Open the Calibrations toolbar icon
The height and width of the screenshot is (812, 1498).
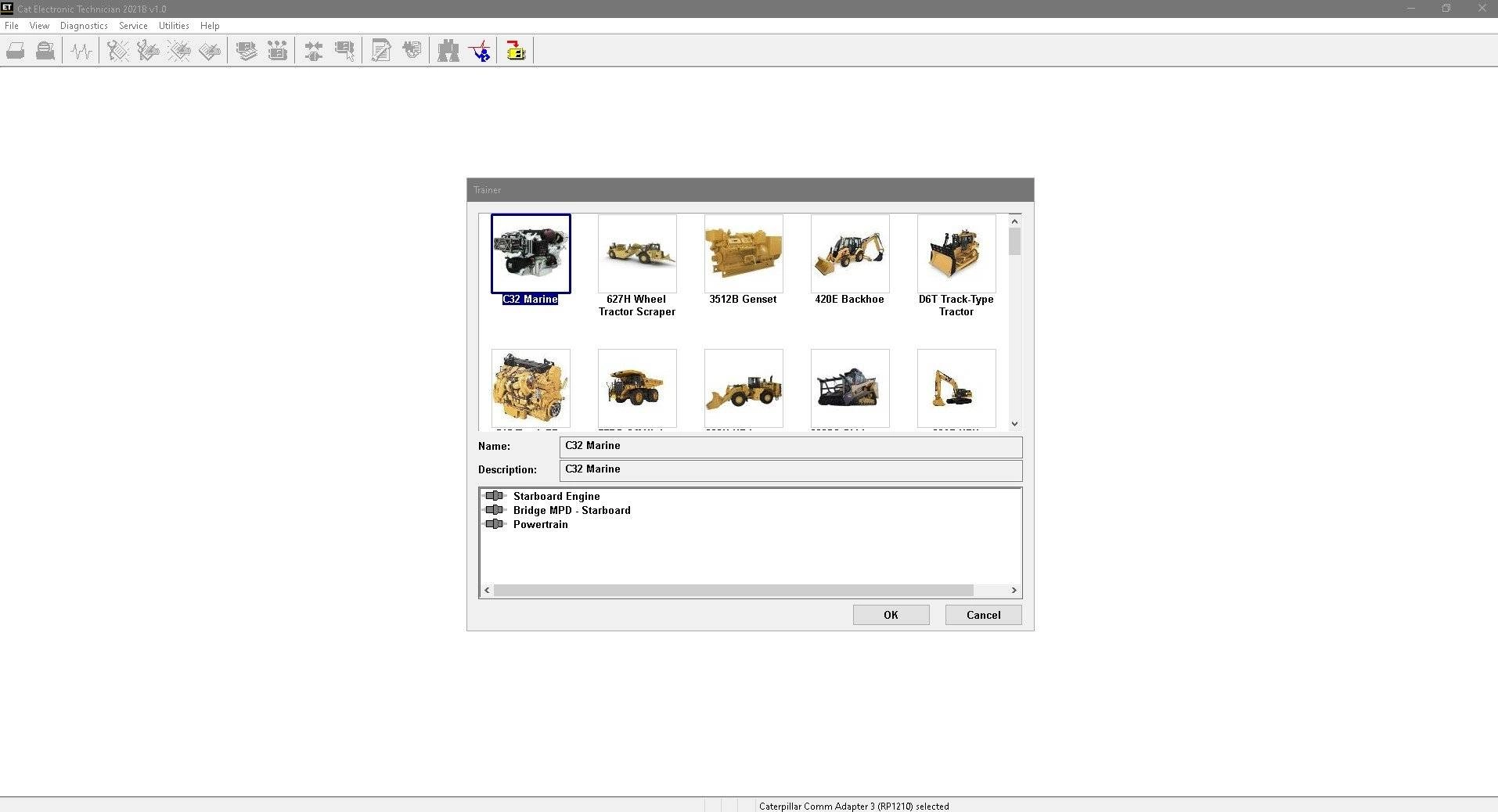412,52
